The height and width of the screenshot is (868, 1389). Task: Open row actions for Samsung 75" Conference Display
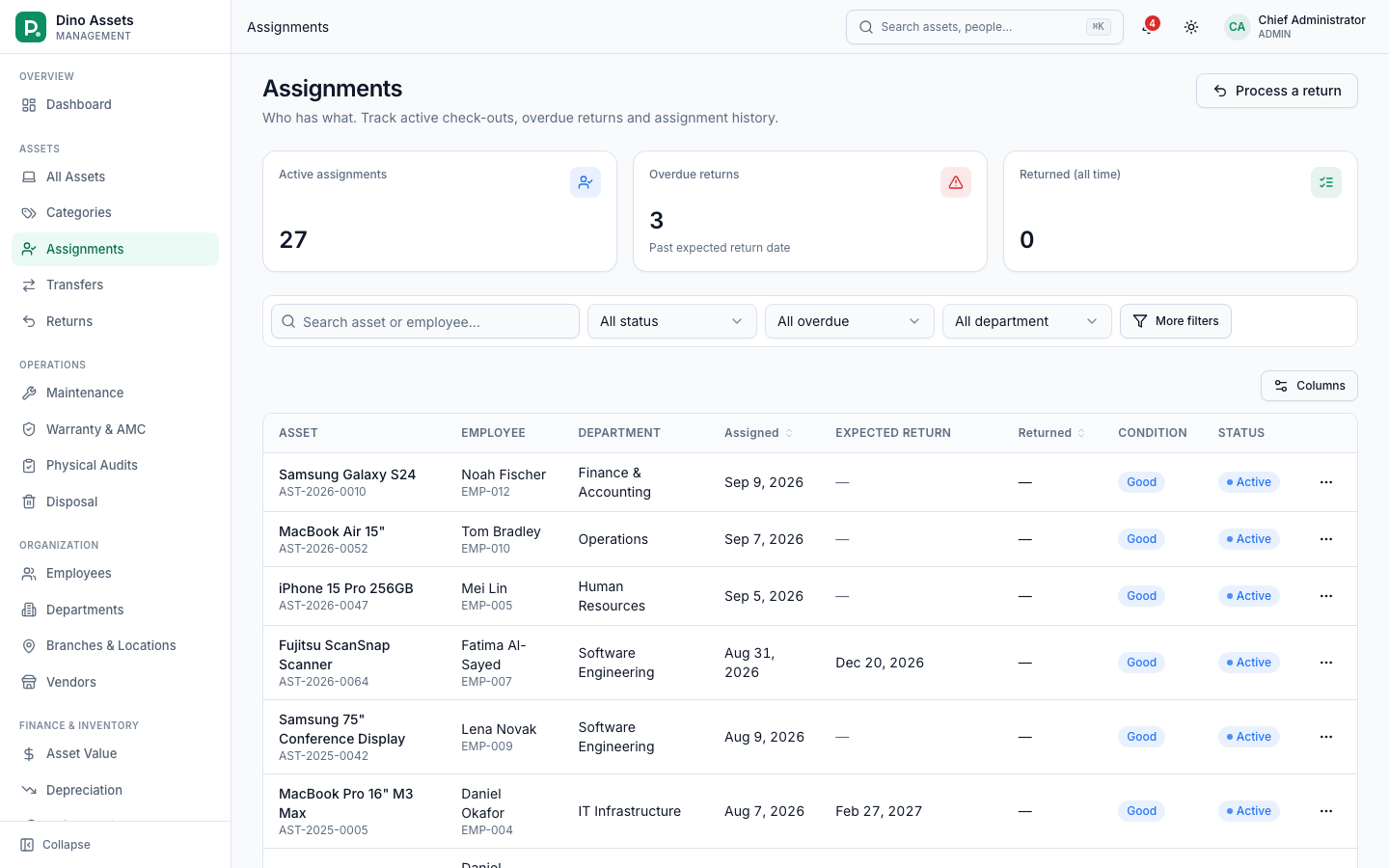click(1326, 737)
